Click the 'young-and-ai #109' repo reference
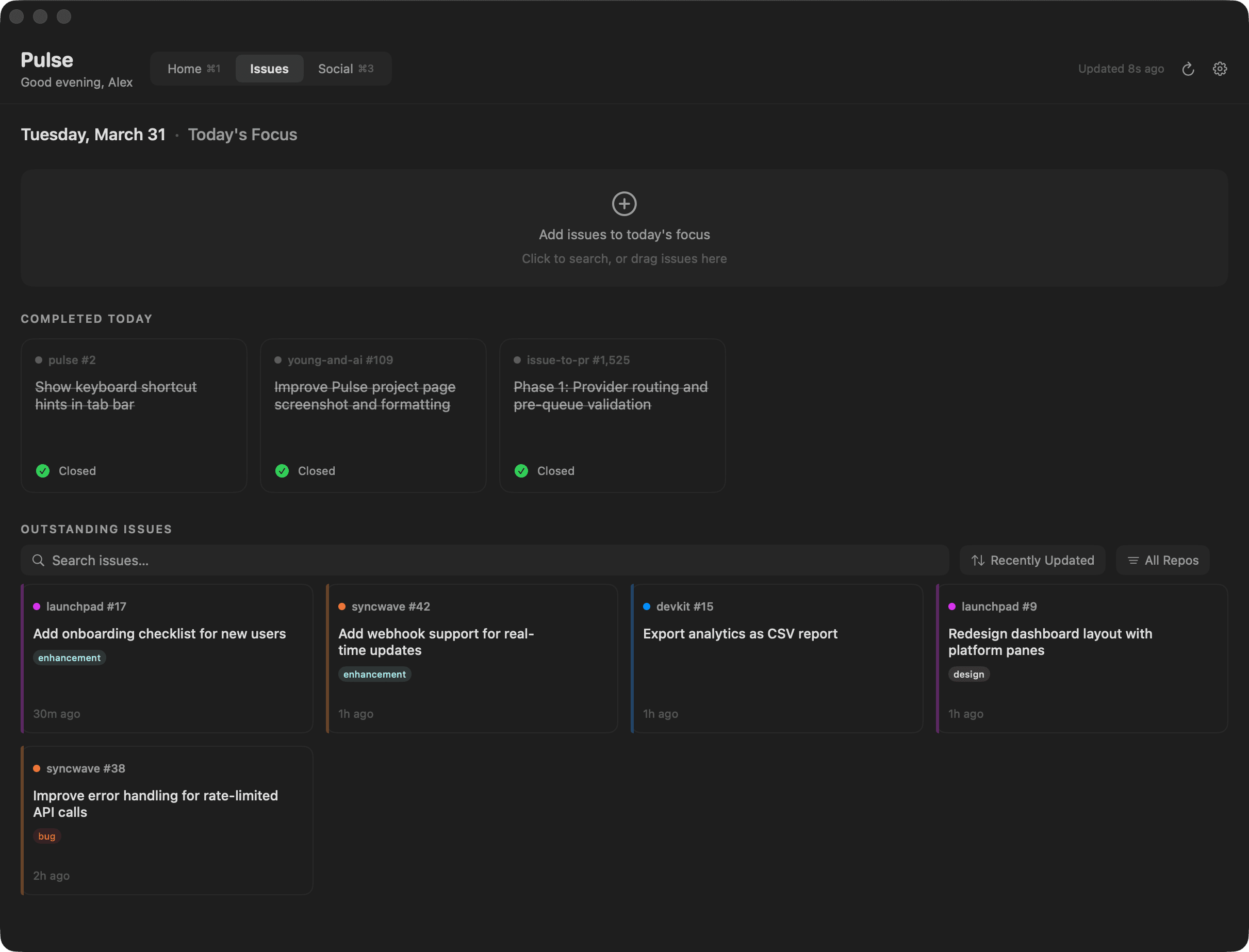This screenshot has height=952, width=1249. (340, 360)
